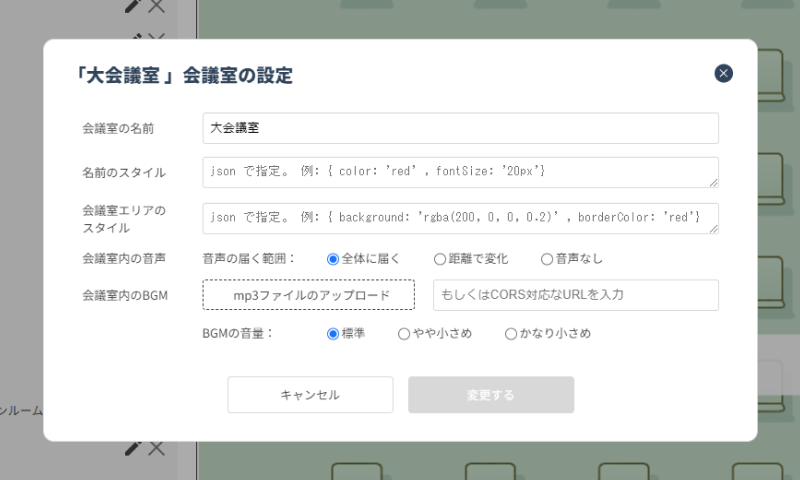Image resolution: width=800 pixels, height=480 pixels.
Task: Click the resize handle of 会議室エリアのスタイル textarea
Action: 714,229
